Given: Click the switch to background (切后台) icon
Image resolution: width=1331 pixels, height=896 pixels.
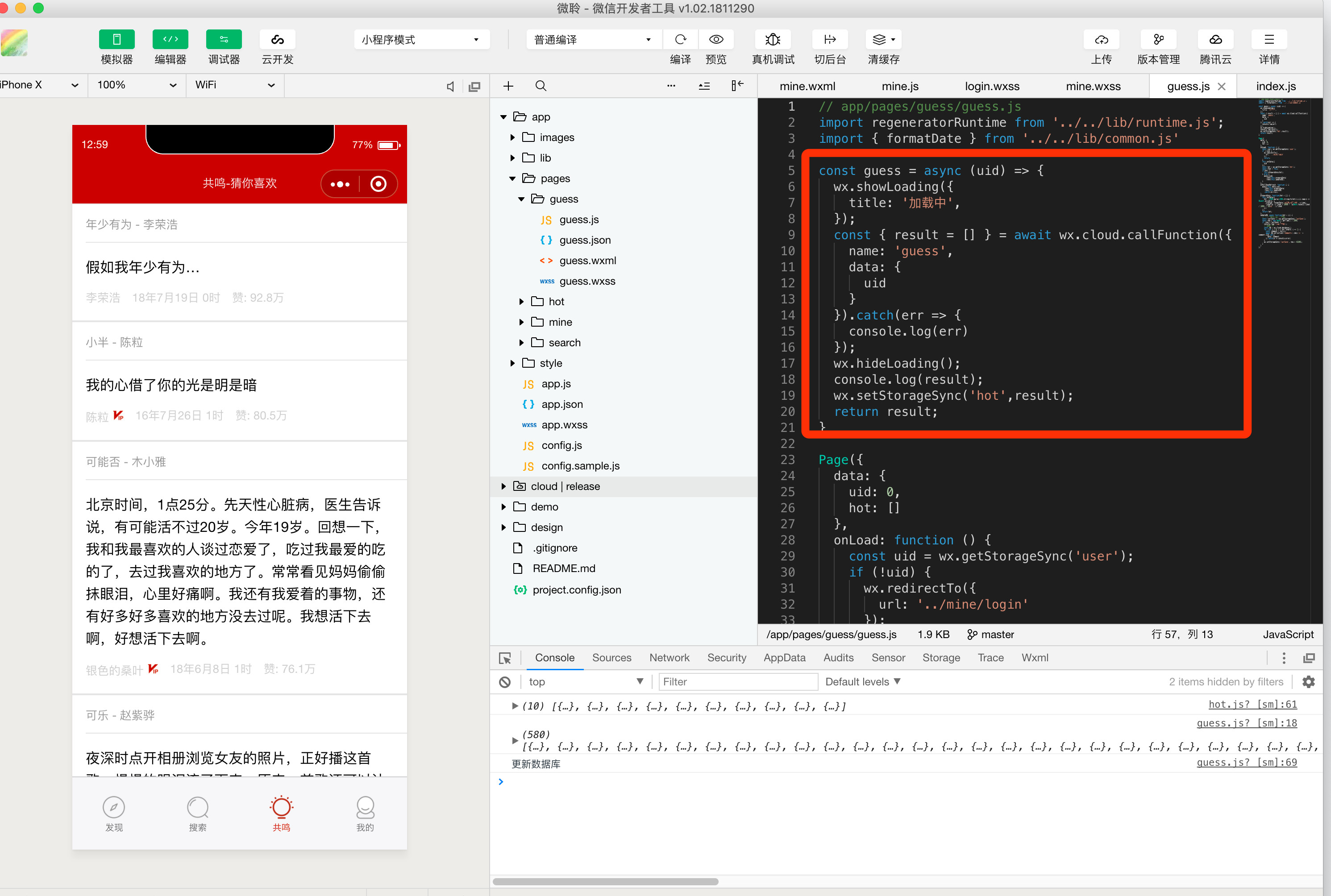Looking at the screenshot, I should coord(830,39).
